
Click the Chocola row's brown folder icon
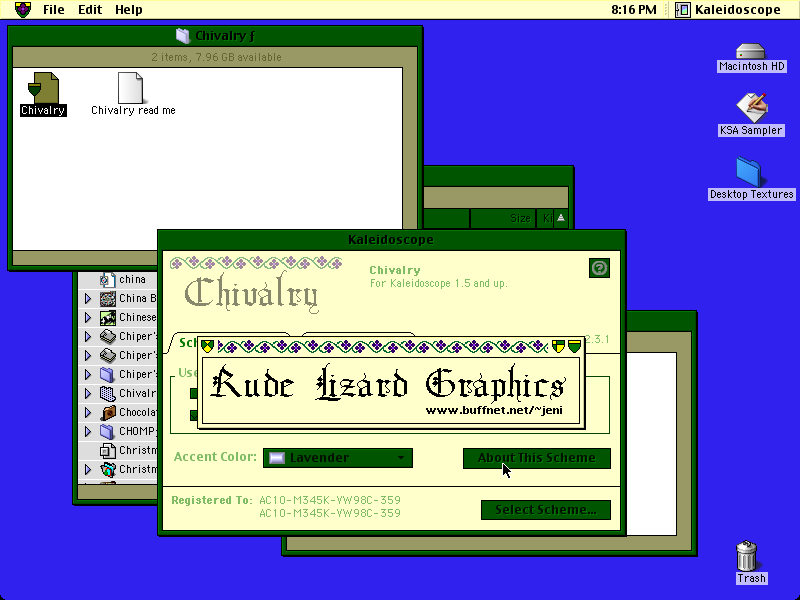click(107, 412)
